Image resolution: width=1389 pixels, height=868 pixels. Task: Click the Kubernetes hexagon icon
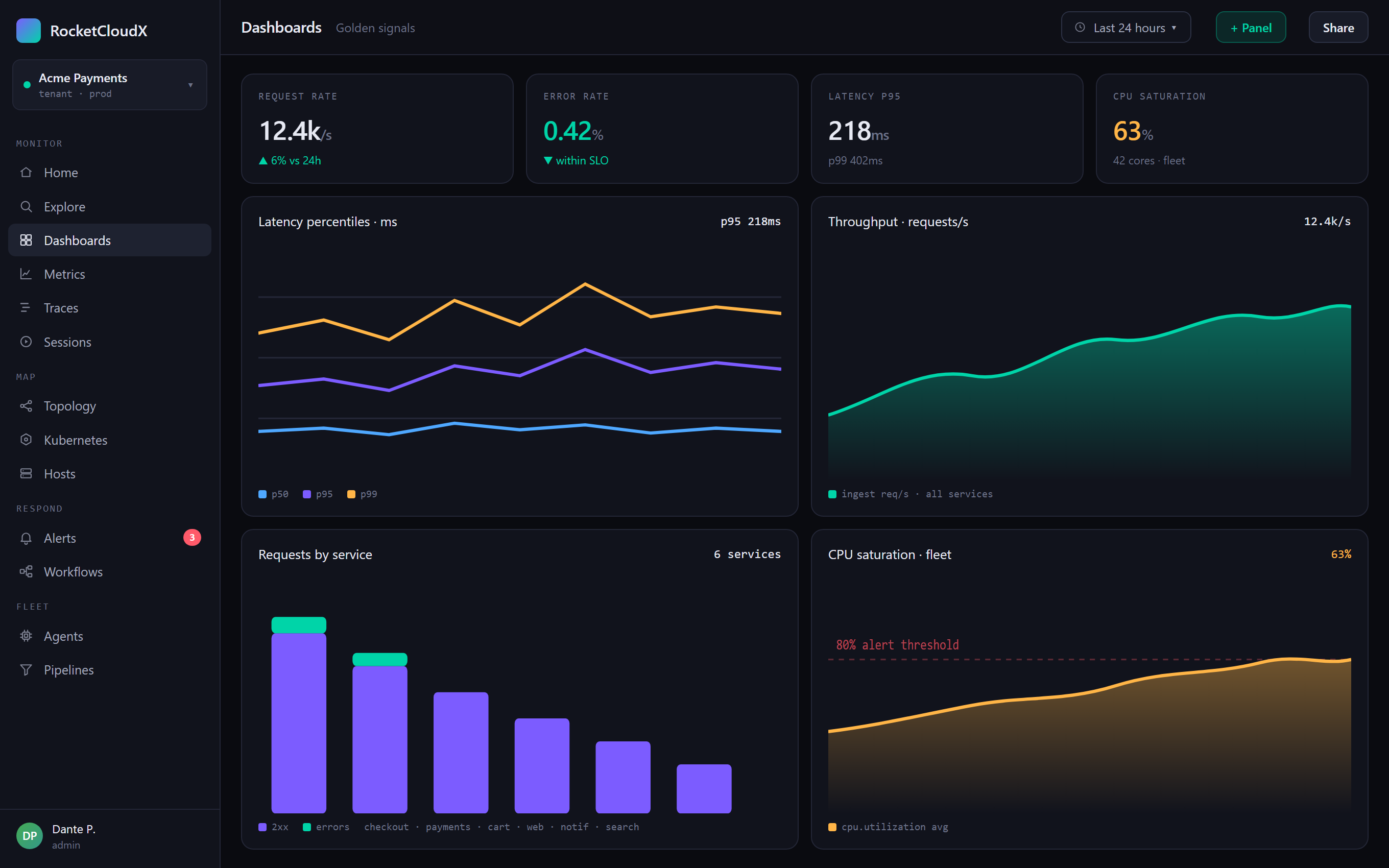[26, 440]
